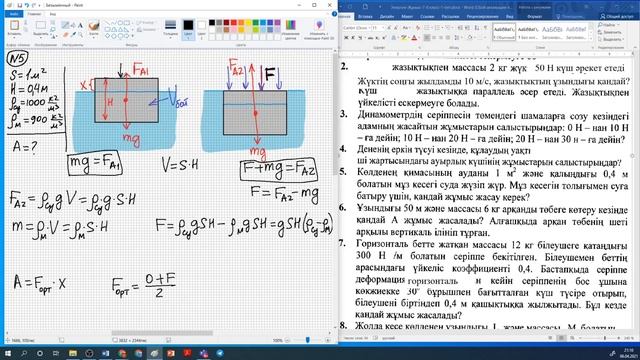Open the Word Design tab
The image size is (640, 360).
pos(387,17)
